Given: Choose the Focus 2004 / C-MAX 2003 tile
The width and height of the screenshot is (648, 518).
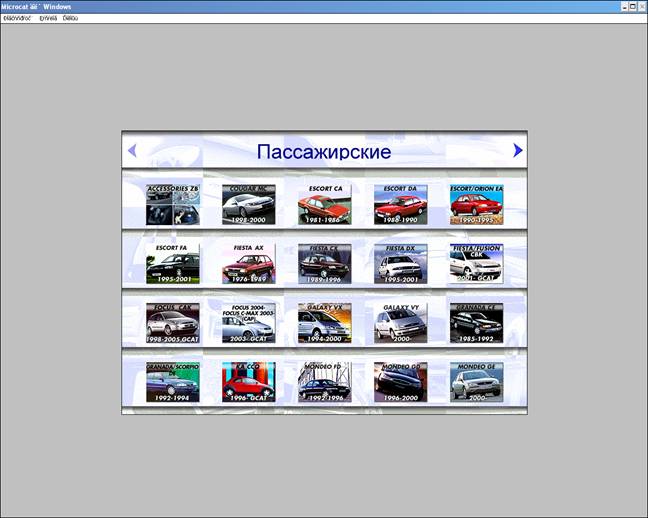Looking at the screenshot, I should [249, 323].
